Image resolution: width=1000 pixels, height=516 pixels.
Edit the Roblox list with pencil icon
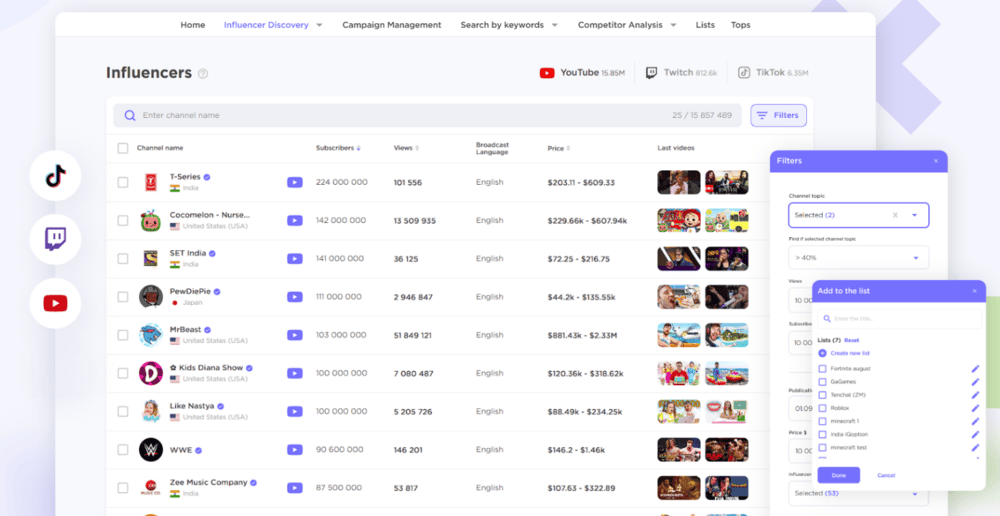click(x=974, y=408)
